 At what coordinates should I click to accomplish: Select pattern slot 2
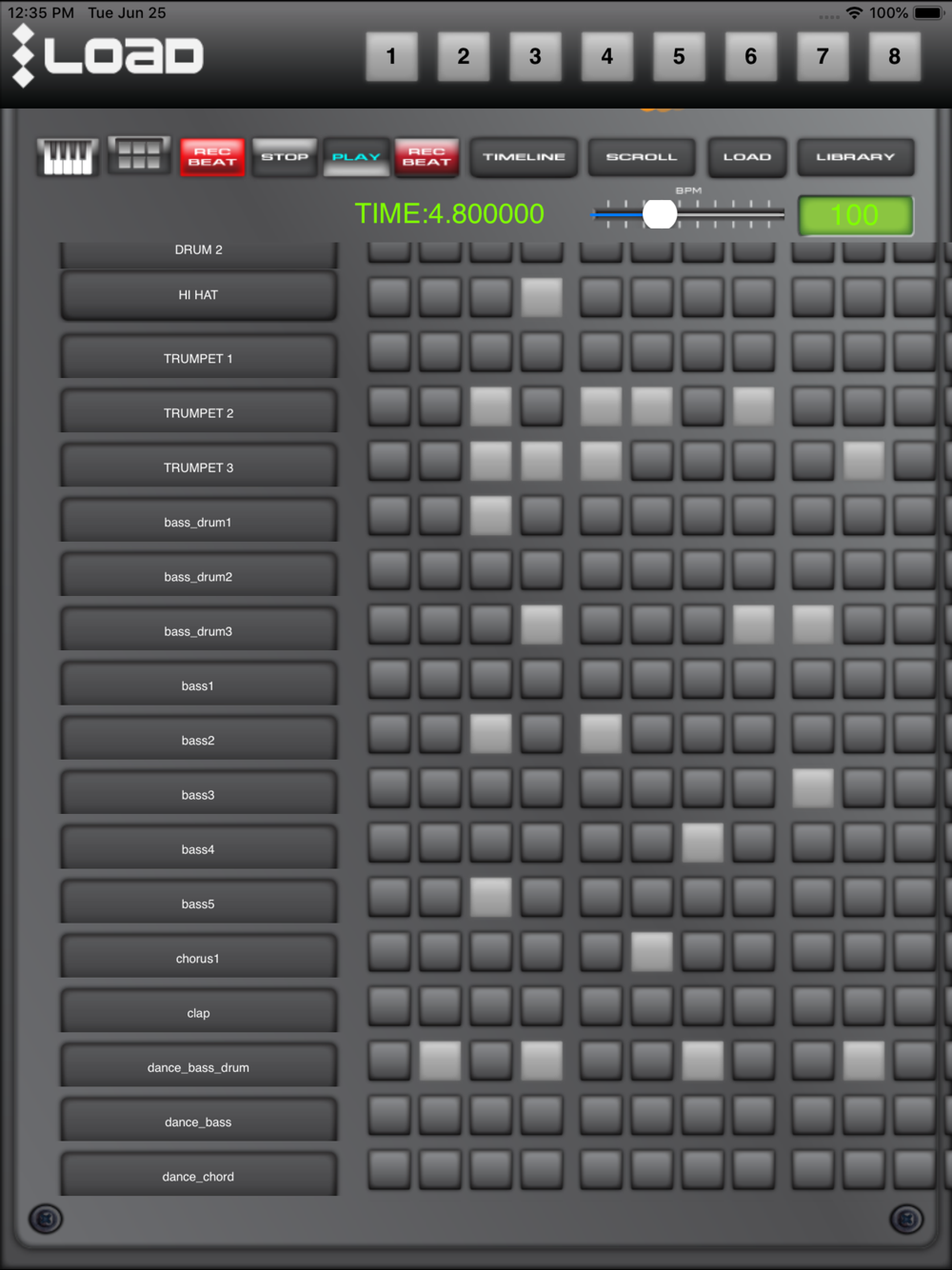tap(464, 56)
